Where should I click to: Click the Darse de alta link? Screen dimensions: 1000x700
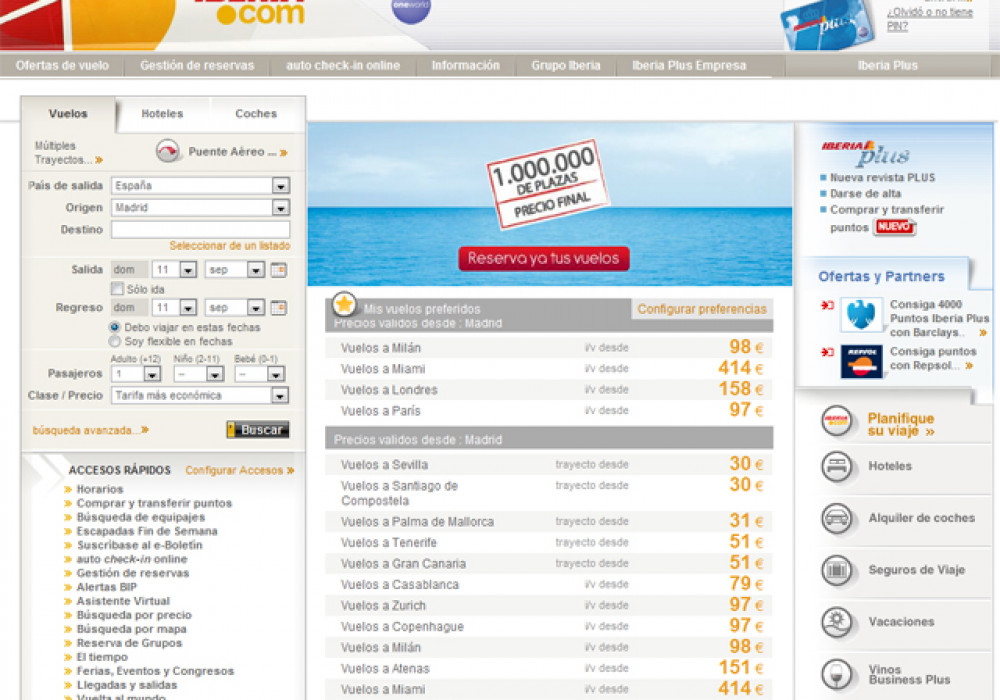[x=865, y=194]
